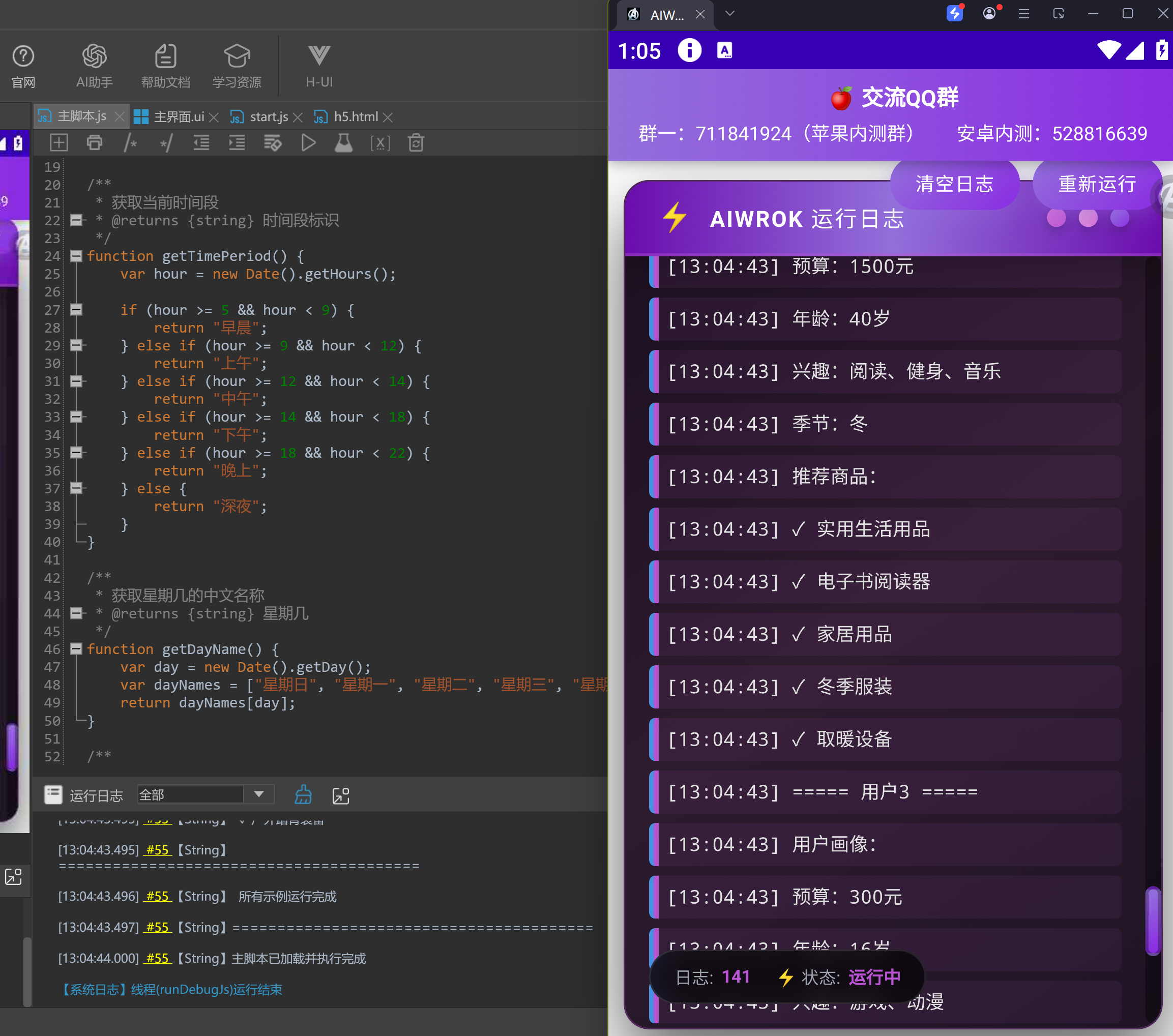Tap the info icon in the phone status bar

pyautogui.click(x=689, y=50)
